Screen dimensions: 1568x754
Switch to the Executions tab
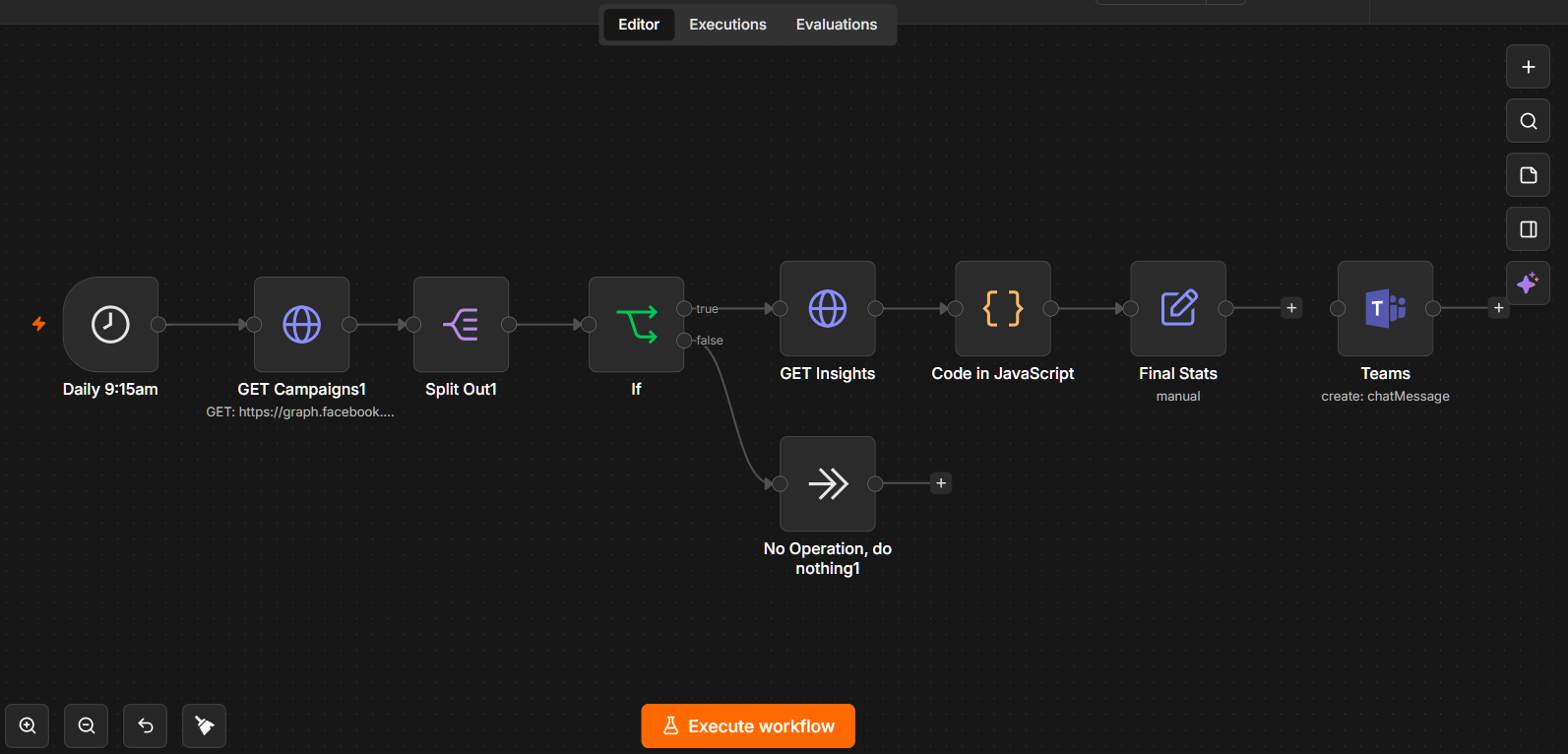(727, 25)
